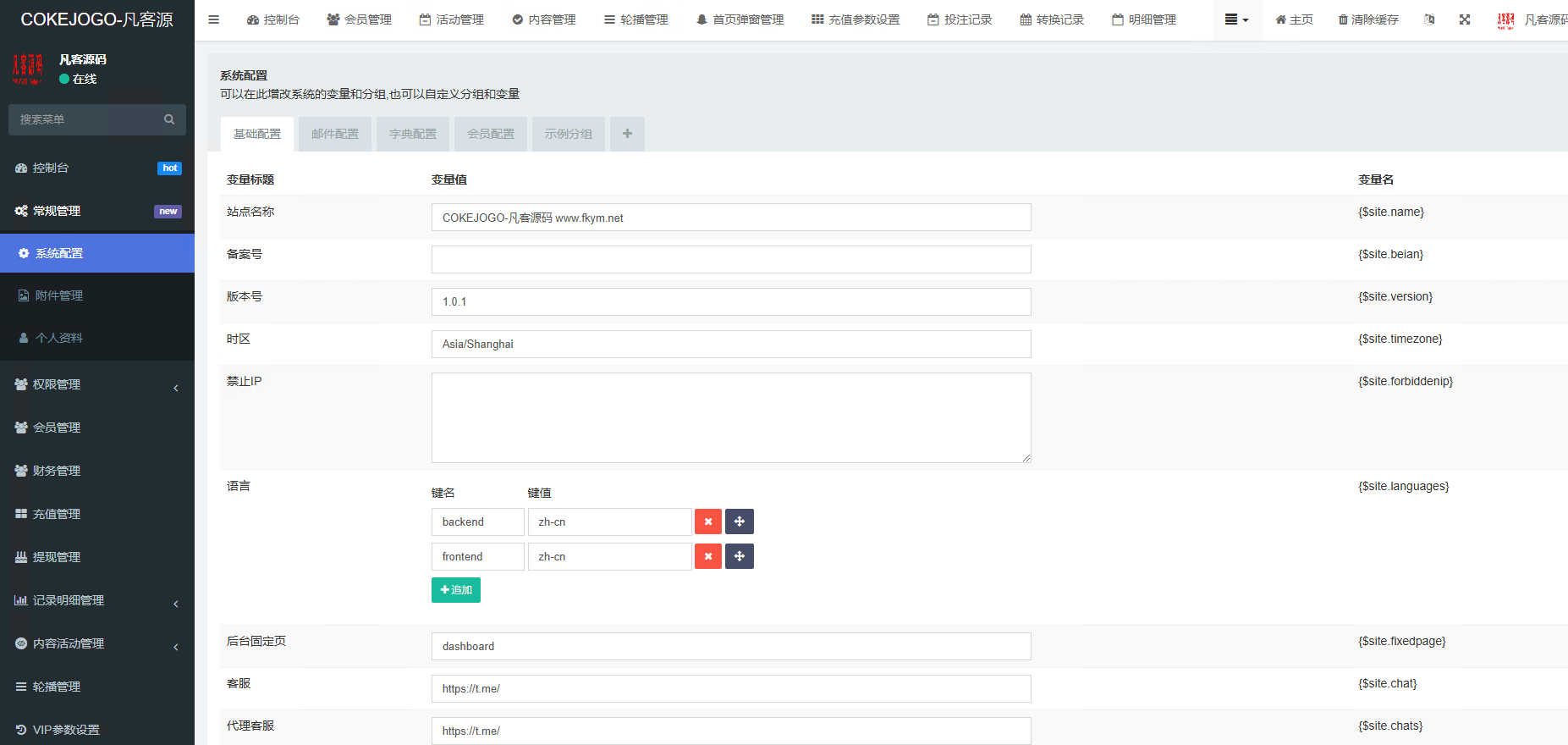Open 会员管理 in top navigation
This screenshot has width=1568, height=745.
359,19
